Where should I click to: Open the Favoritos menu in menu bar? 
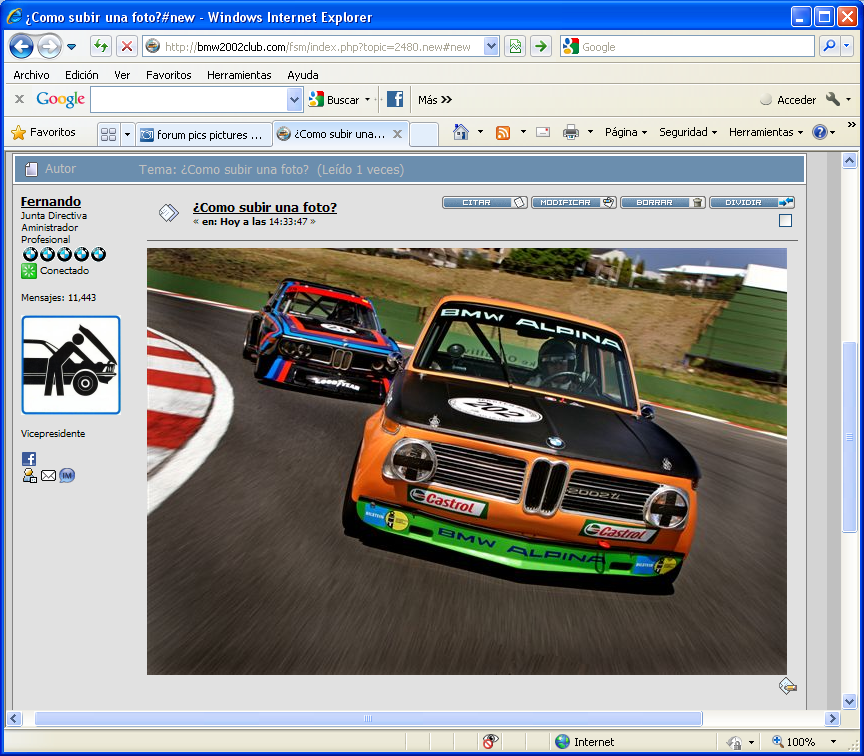[169, 75]
